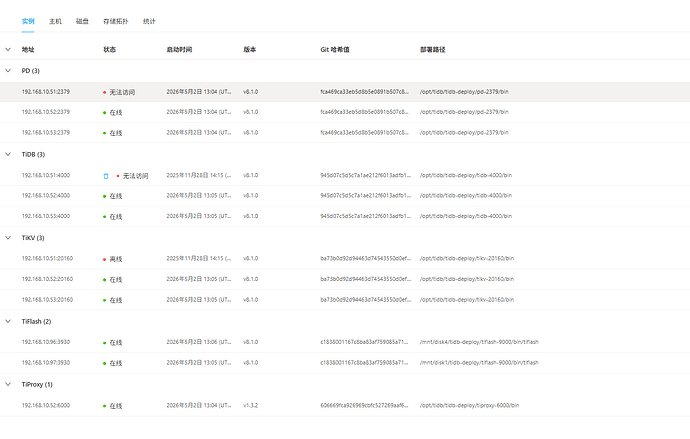Click the 启动时间 column header
The image size is (690, 439).
[179, 49]
